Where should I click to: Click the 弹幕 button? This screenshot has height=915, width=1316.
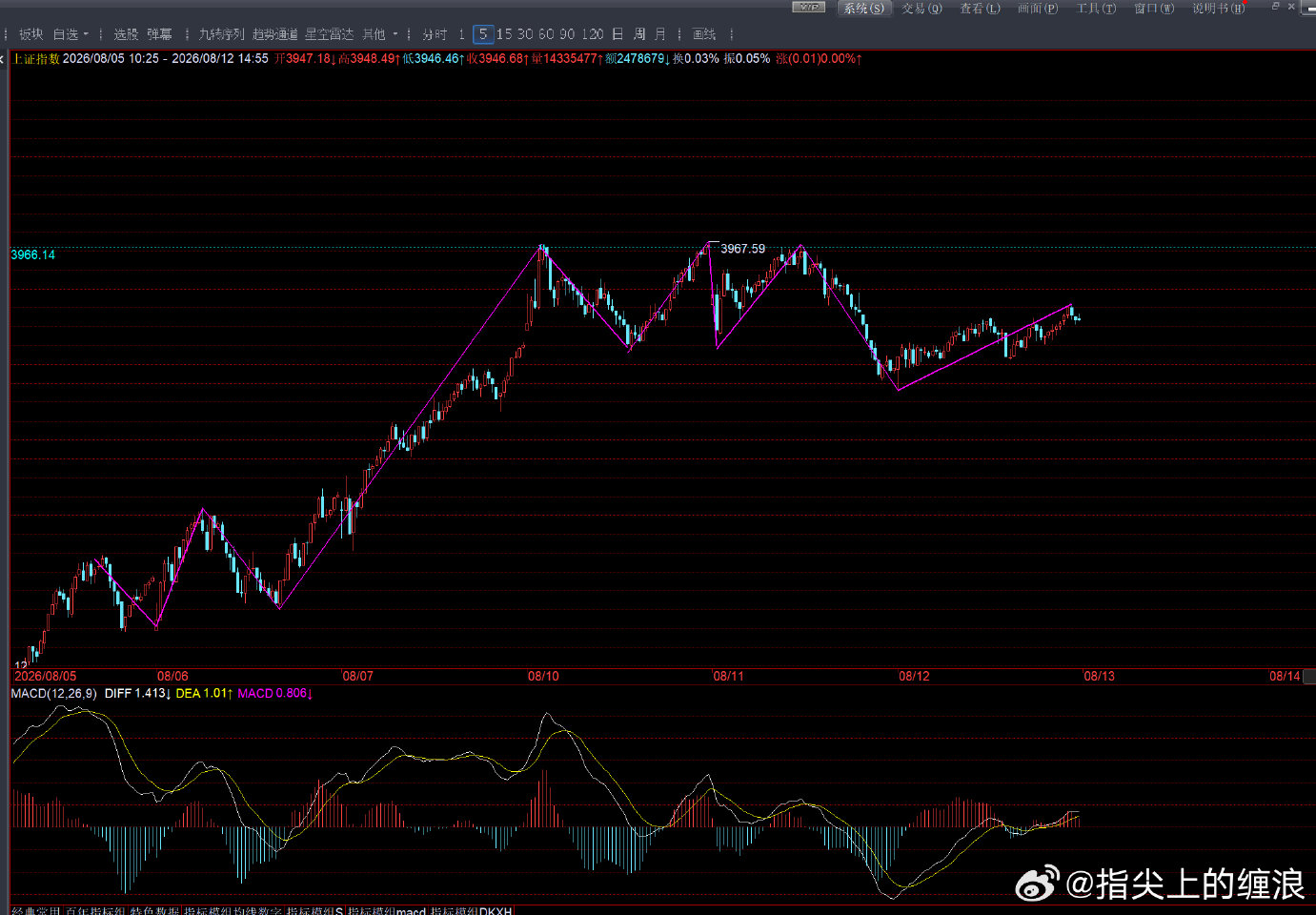coord(159,34)
